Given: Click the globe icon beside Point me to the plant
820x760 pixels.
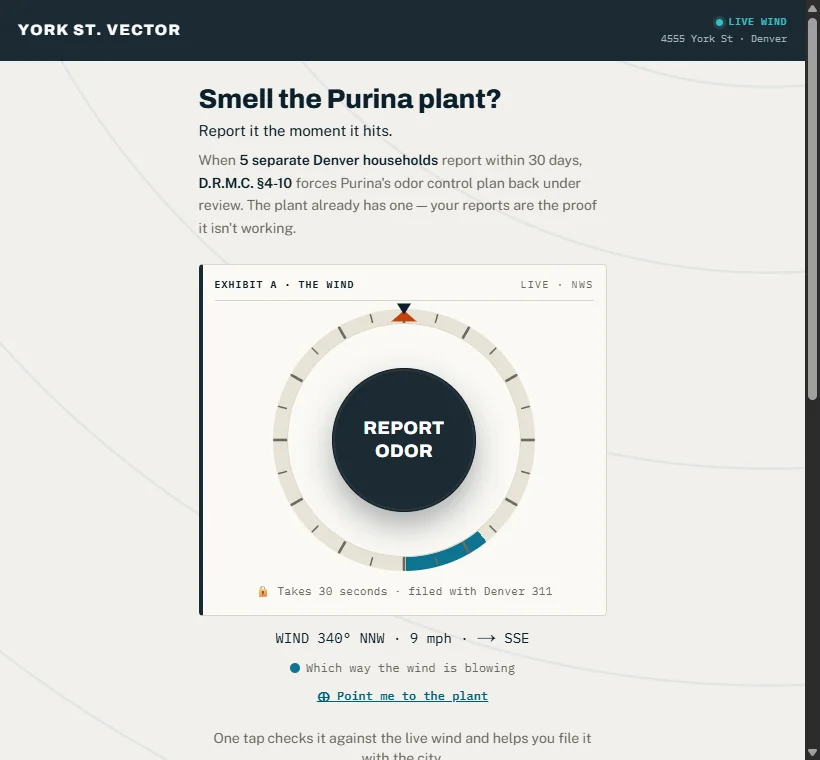Looking at the screenshot, I should pos(324,697).
